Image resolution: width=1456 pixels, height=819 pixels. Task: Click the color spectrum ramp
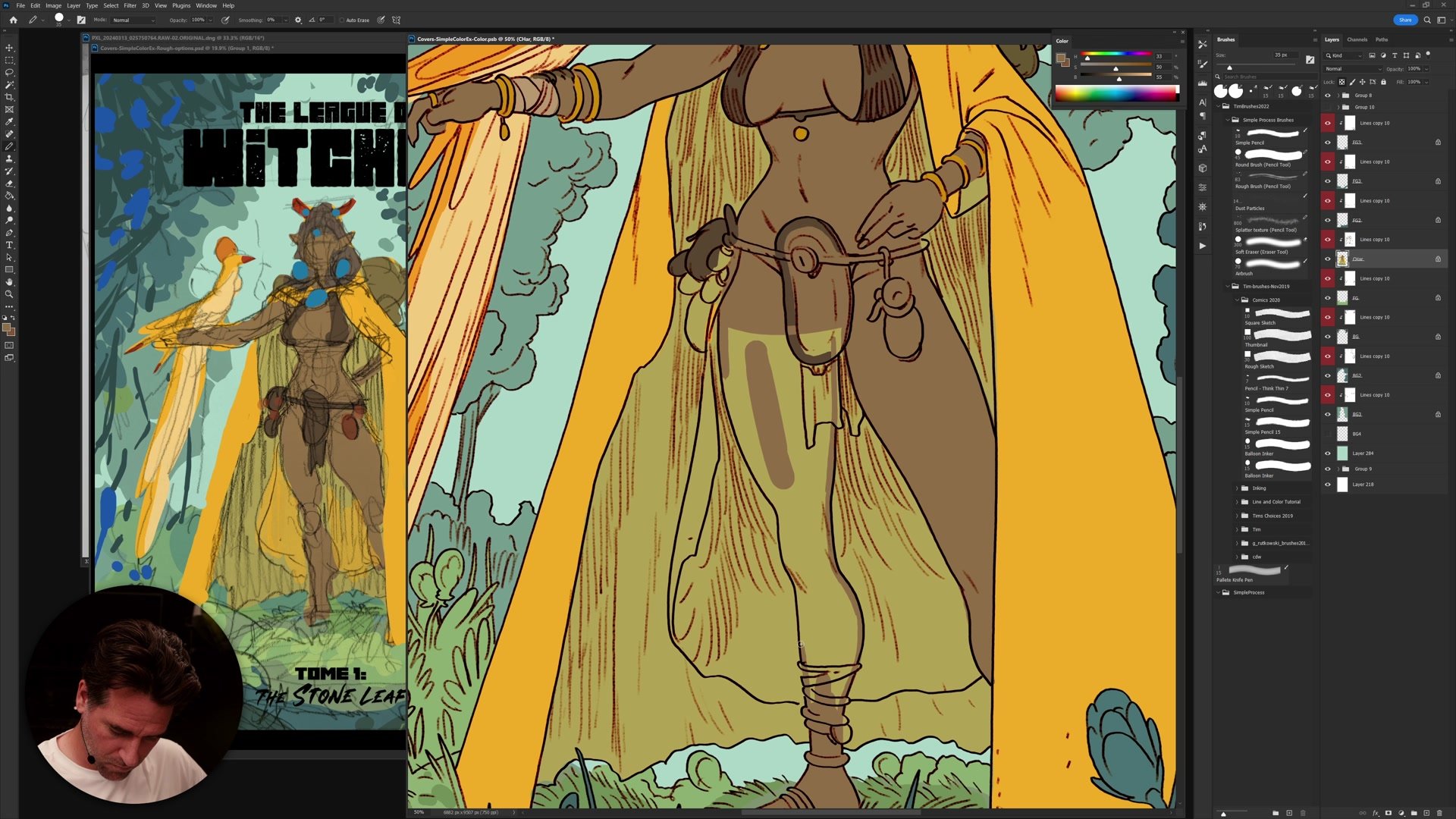click(1116, 93)
